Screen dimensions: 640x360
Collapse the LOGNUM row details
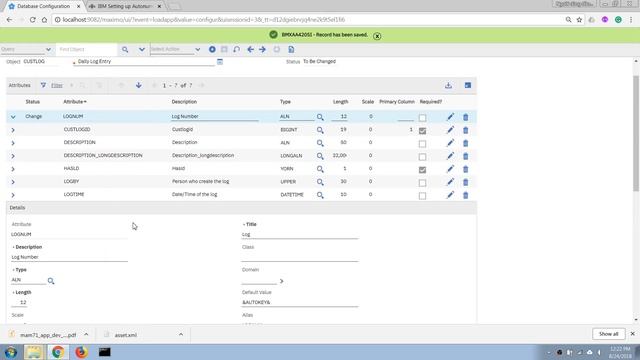click(13, 117)
